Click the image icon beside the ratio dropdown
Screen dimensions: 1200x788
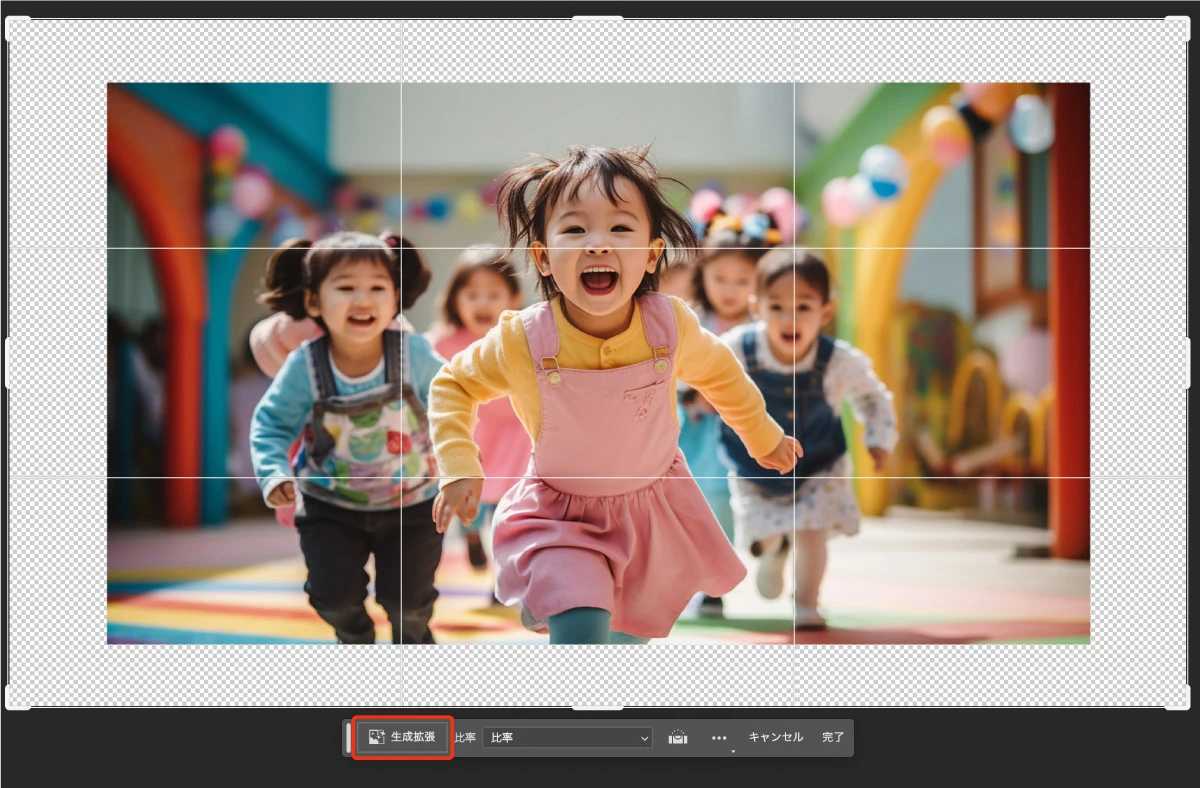(678, 737)
